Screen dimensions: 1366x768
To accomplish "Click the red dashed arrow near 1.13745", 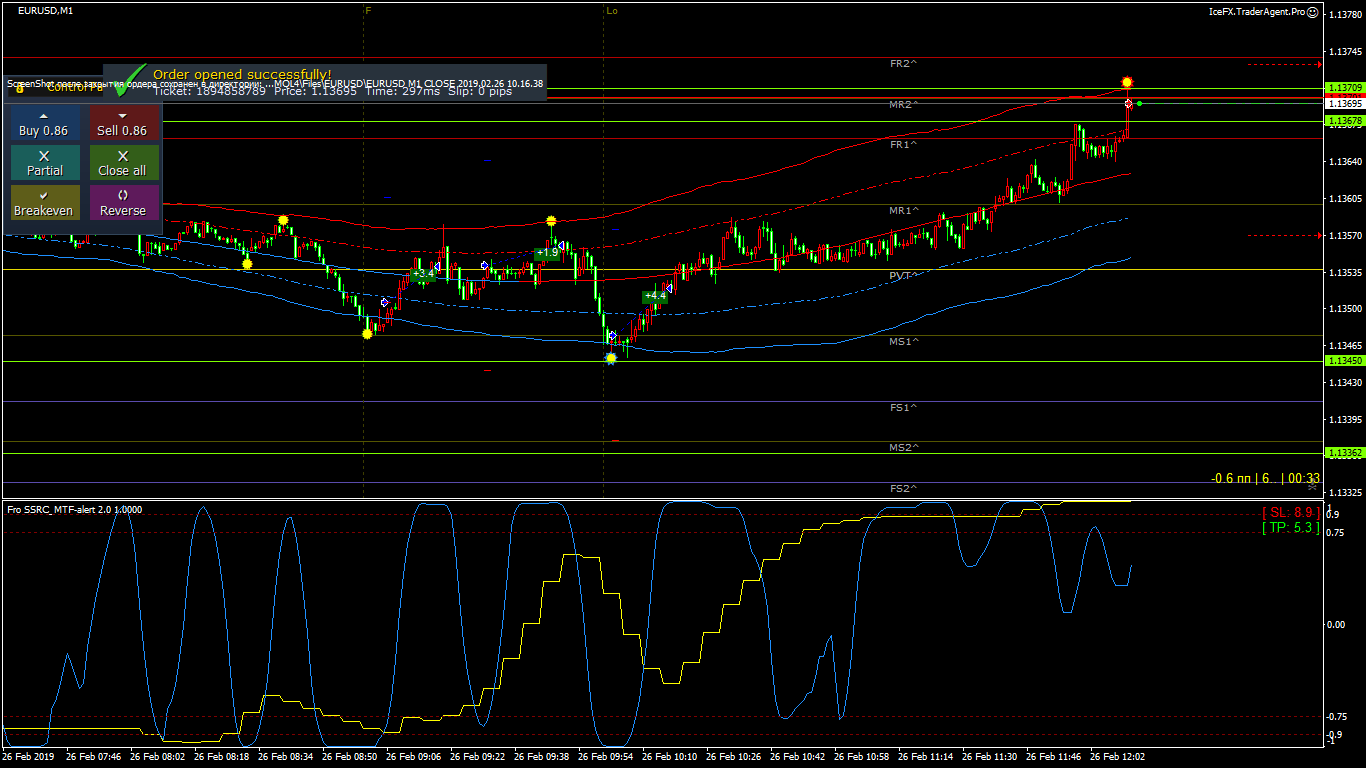I will [x=1285, y=64].
